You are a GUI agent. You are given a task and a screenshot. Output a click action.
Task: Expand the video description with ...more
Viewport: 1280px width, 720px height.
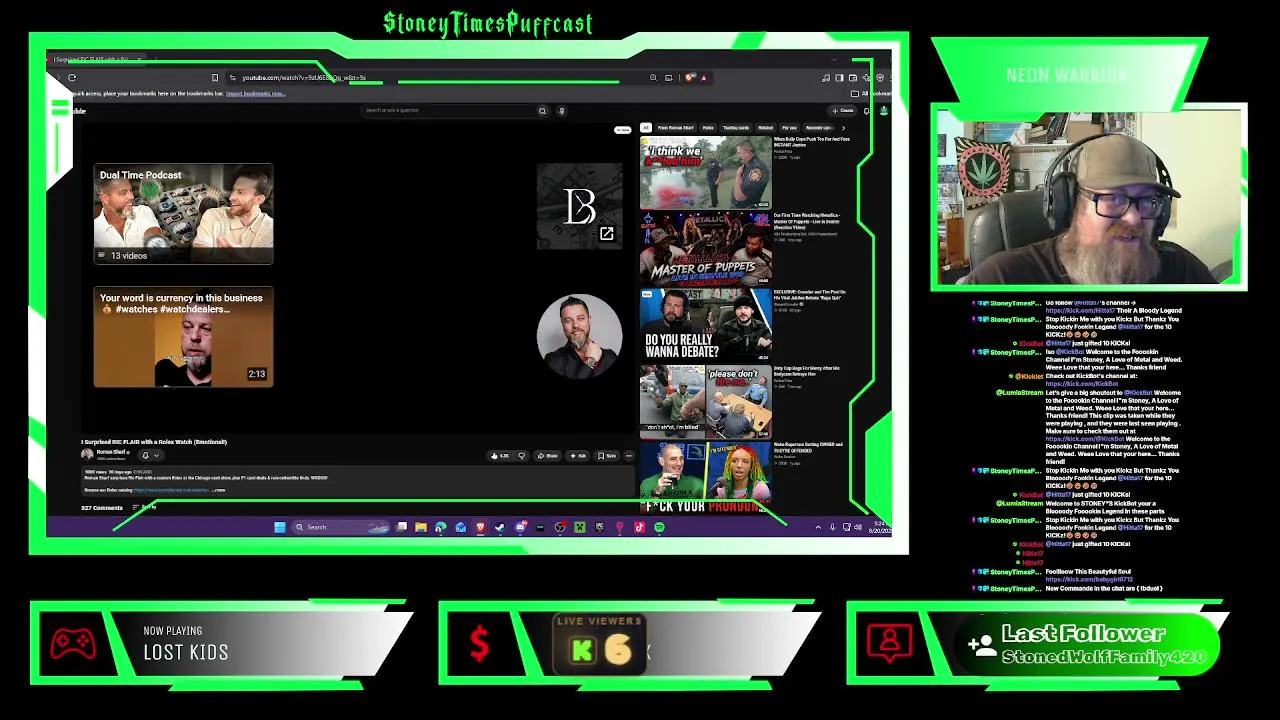(219, 490)
